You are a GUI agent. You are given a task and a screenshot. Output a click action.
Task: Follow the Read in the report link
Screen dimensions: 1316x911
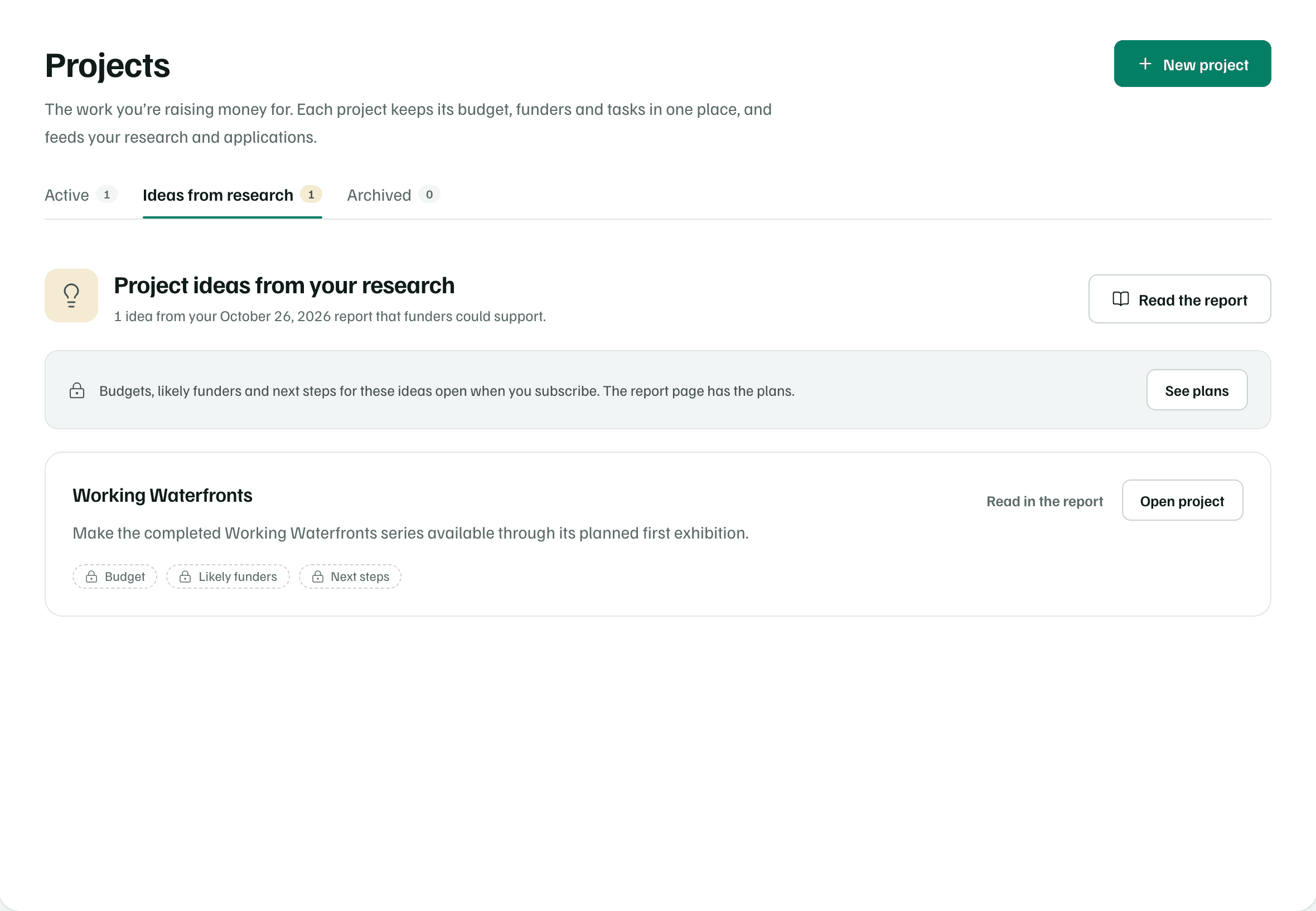click(1044, 501)
